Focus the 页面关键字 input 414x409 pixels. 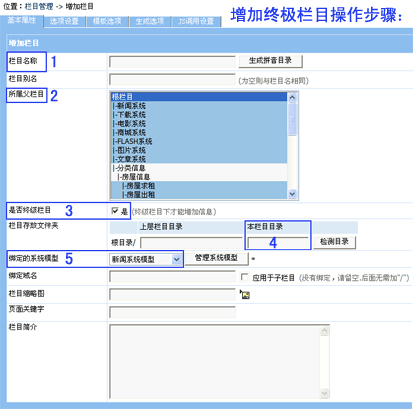[172, 312]
